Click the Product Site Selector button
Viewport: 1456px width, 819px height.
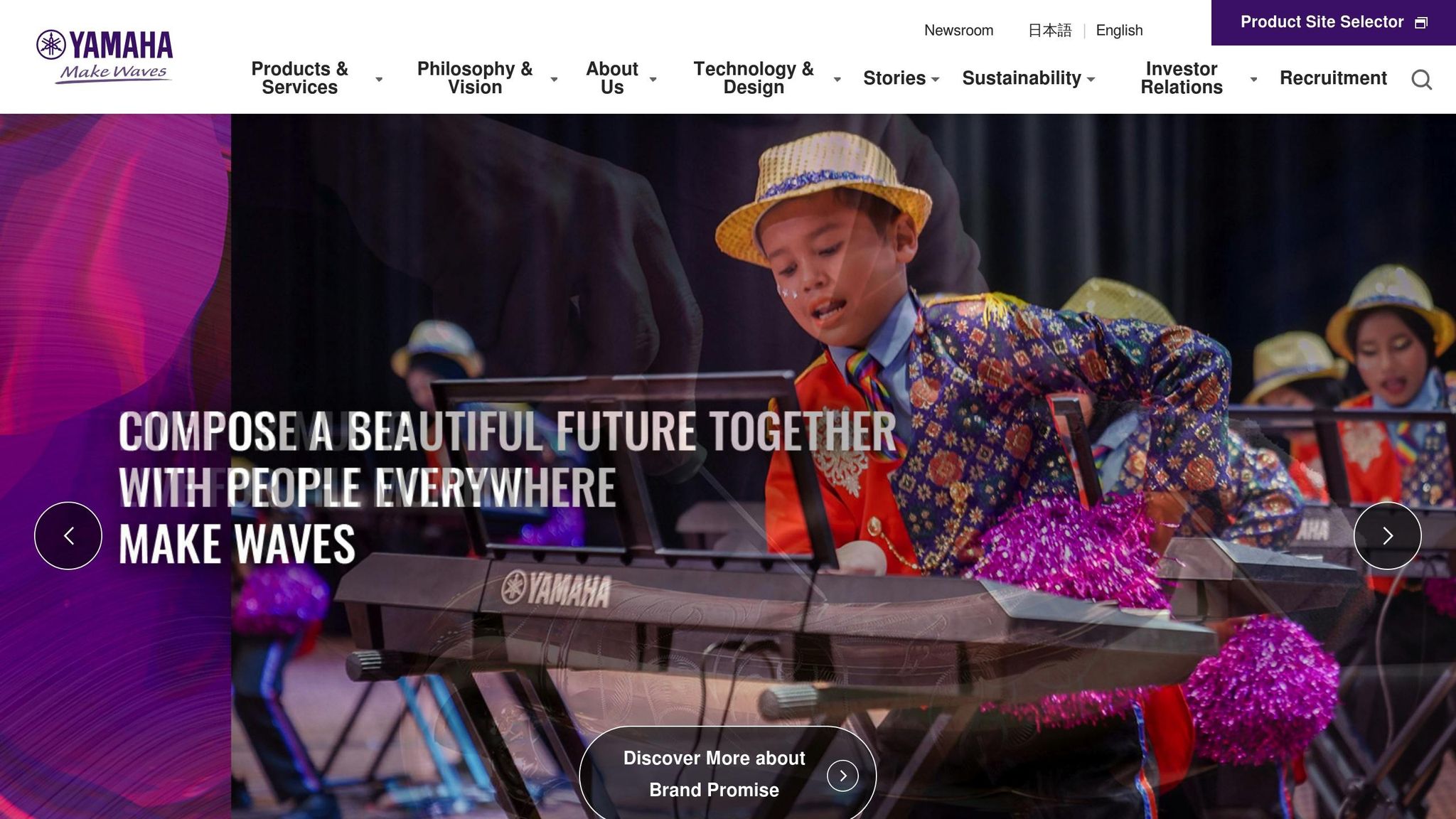click(x=1334, y=23)
